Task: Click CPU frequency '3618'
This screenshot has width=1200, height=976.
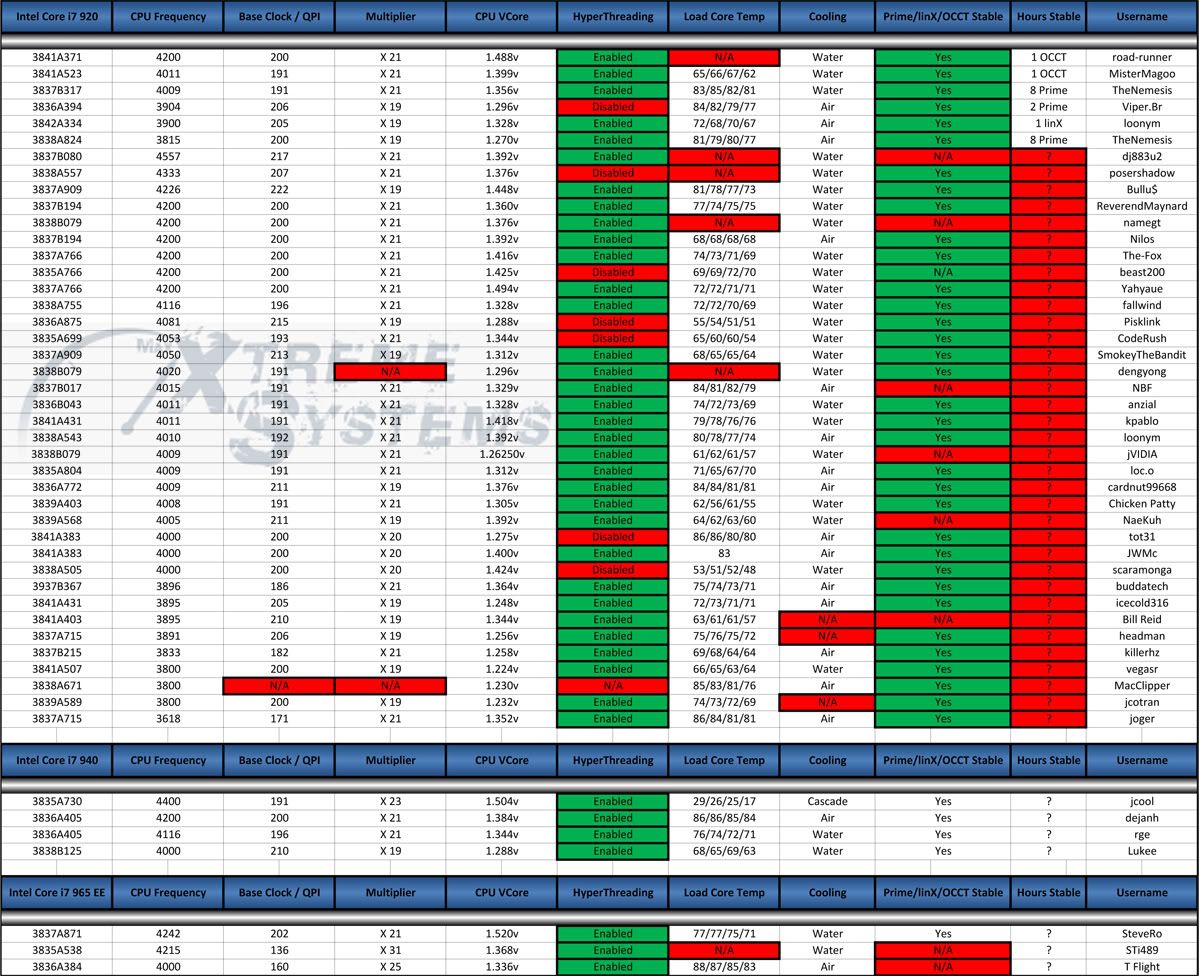Action: 168,719
